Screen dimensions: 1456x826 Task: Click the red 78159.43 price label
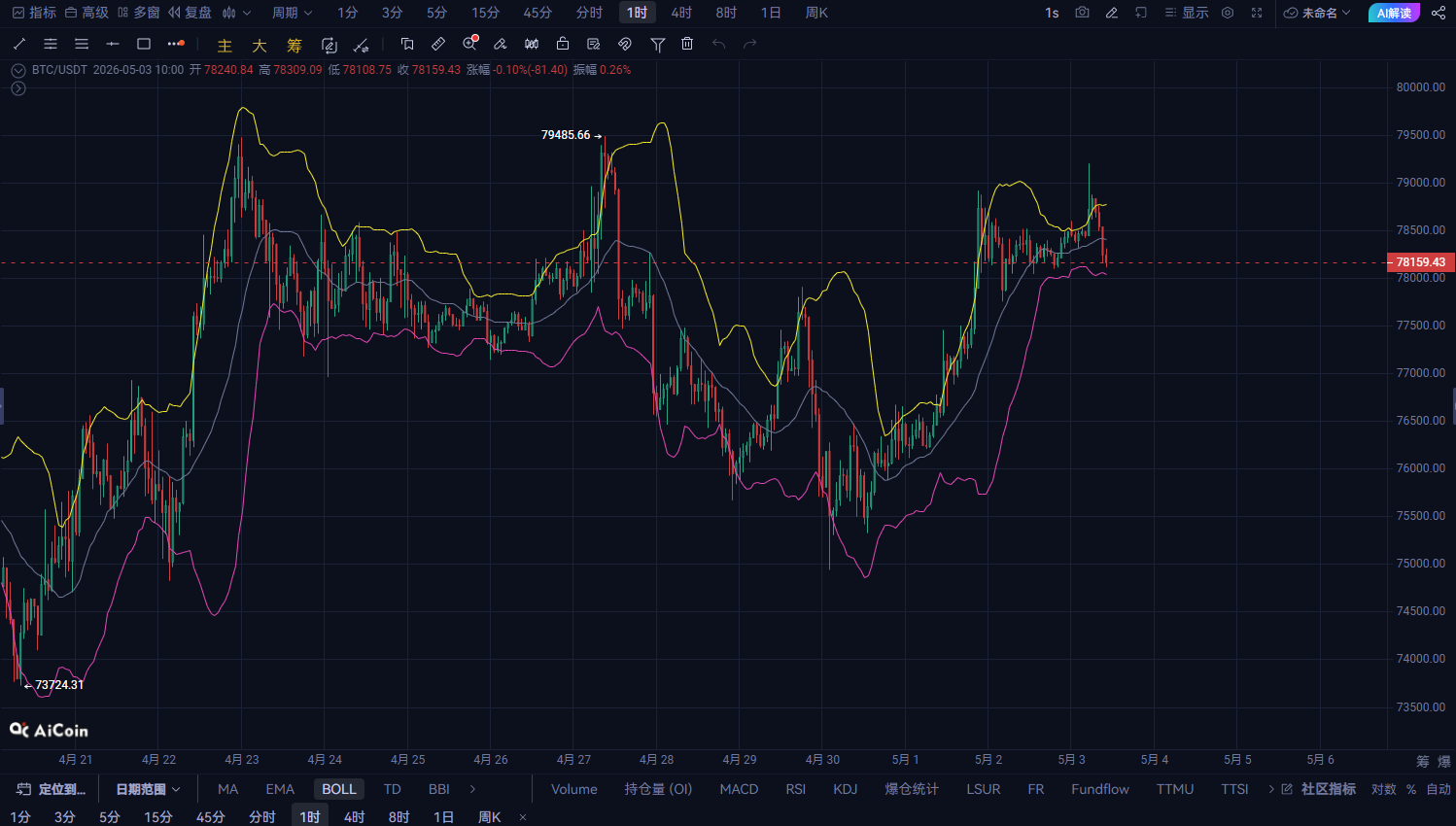[x=1420, y=262]
